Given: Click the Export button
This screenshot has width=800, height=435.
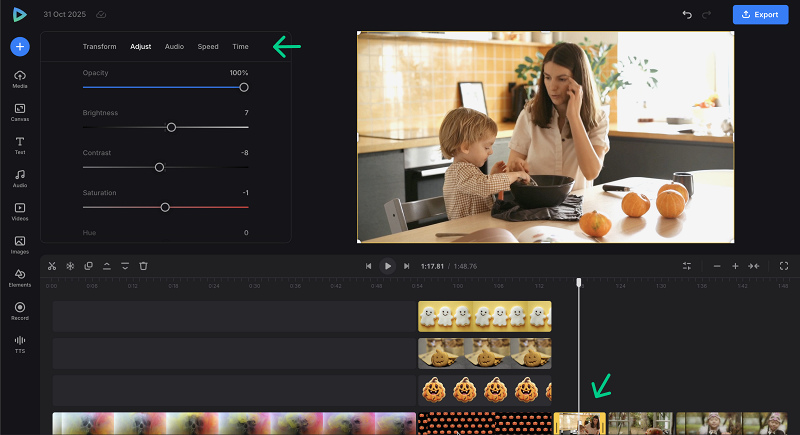Looking at the screenshot, I should click(x=760, y=15).
